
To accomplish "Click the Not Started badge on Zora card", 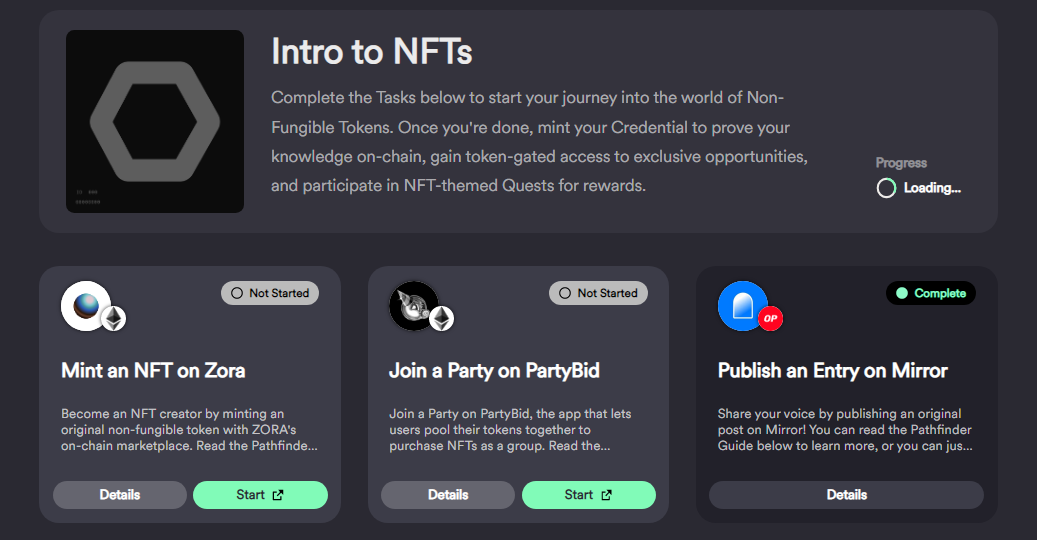I will (270, 293).
